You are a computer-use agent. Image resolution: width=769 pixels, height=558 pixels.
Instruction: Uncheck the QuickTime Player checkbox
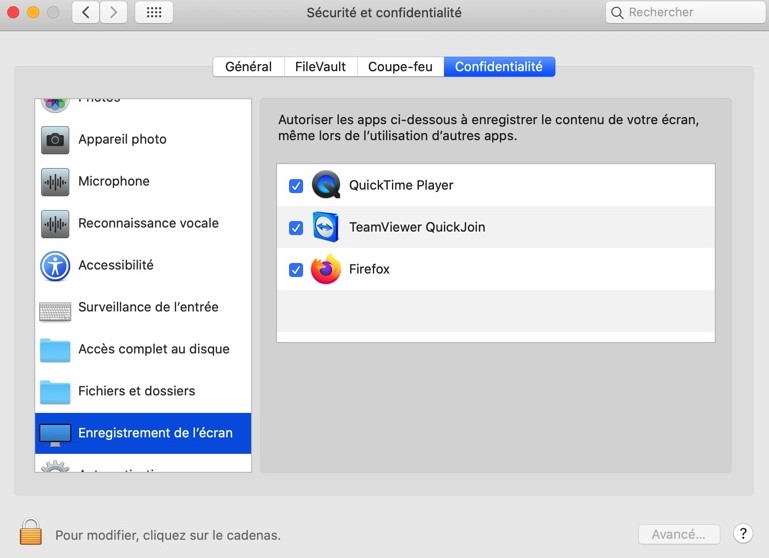pos(296,186)
